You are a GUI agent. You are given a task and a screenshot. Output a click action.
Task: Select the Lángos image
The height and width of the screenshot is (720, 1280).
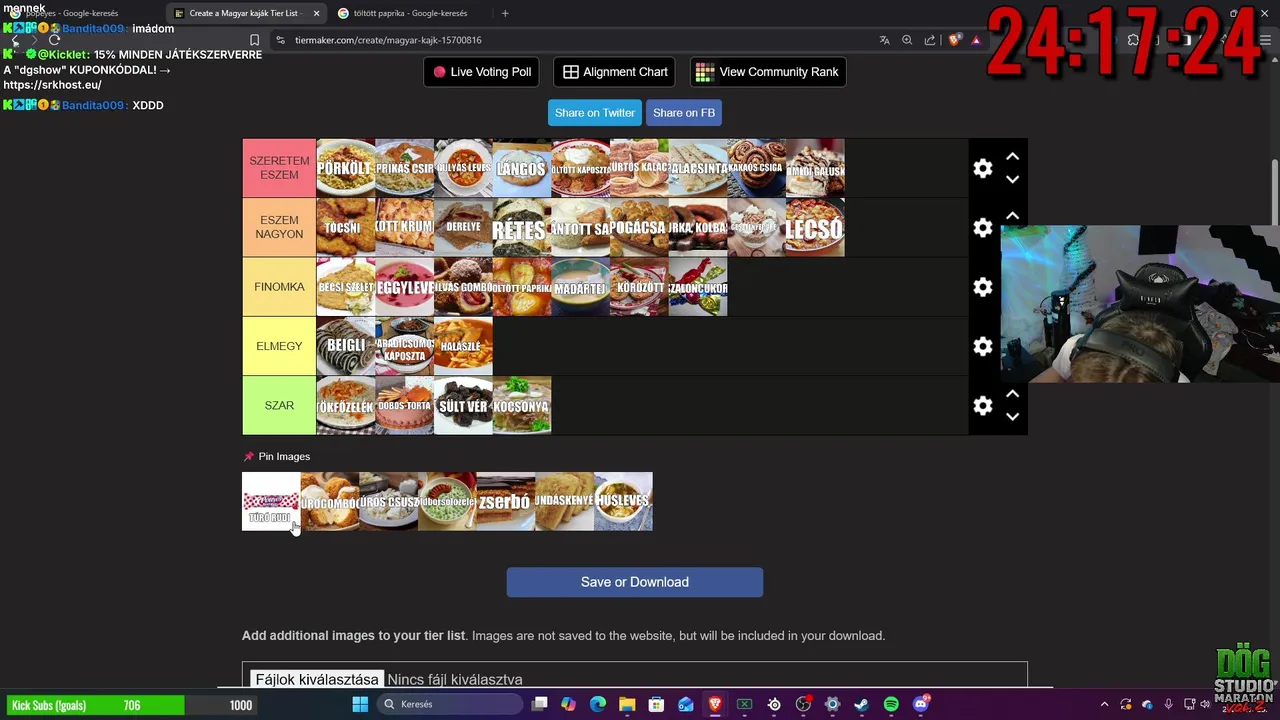coord(522,168)
